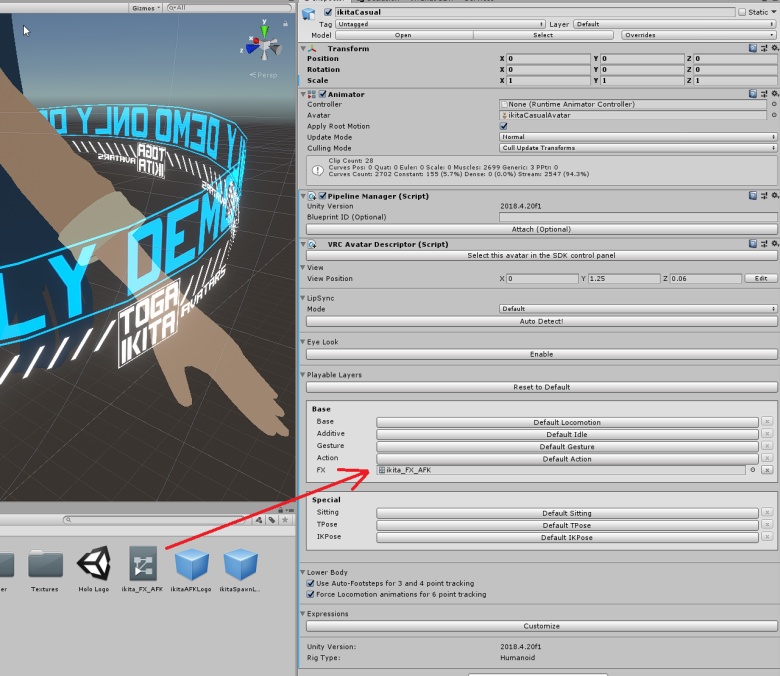Toggle Use Auto-Footsteps checkbox
780x676 pixels.
pos(310,583)
